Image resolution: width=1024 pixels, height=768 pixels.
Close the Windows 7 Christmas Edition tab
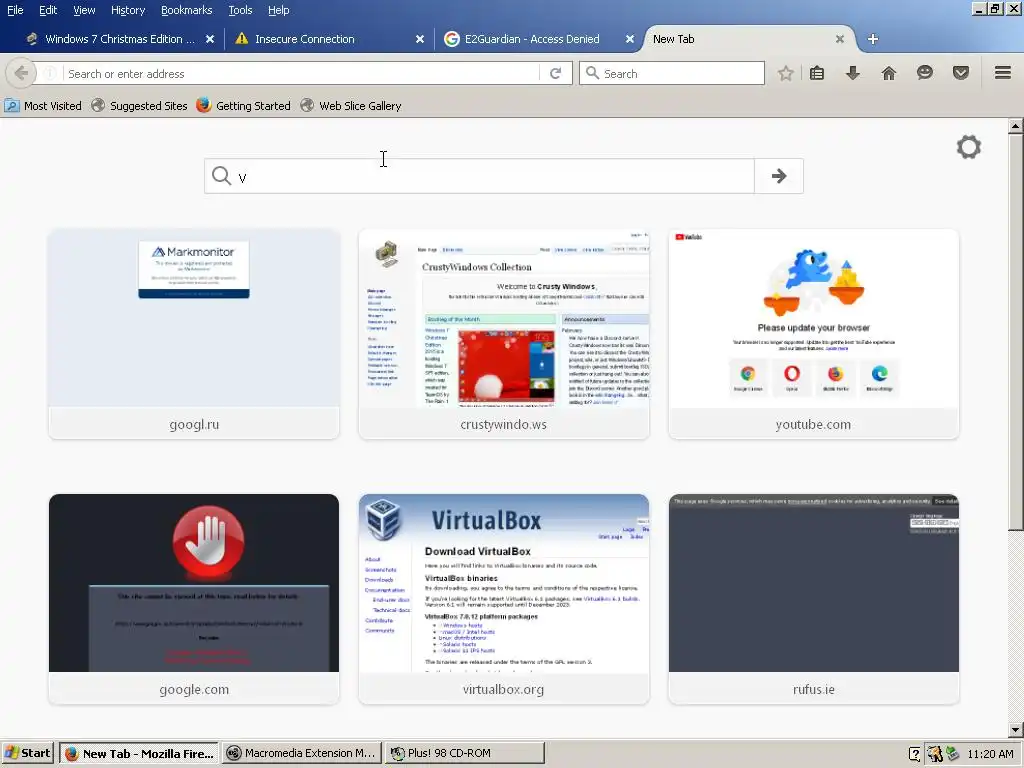tap(210, 39)
